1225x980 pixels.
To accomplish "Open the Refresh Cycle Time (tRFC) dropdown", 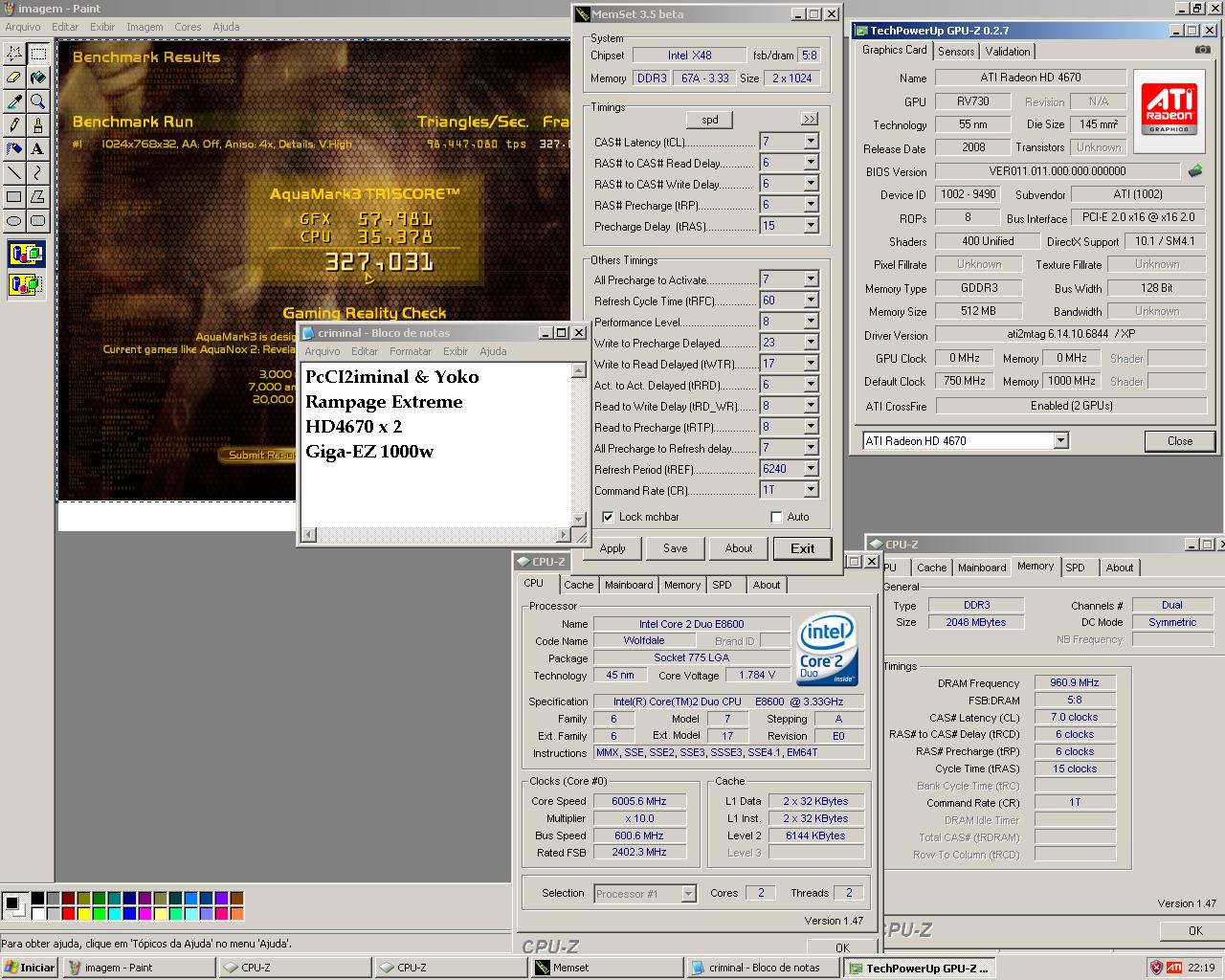I will point(811,301).
